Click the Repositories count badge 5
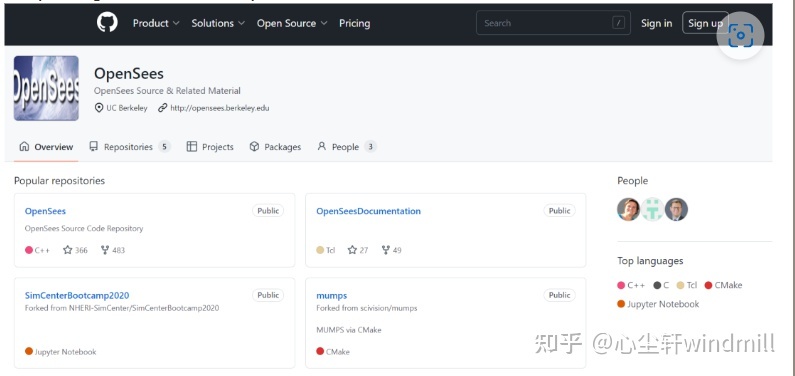The image size is (795, 376). point(164,147)
